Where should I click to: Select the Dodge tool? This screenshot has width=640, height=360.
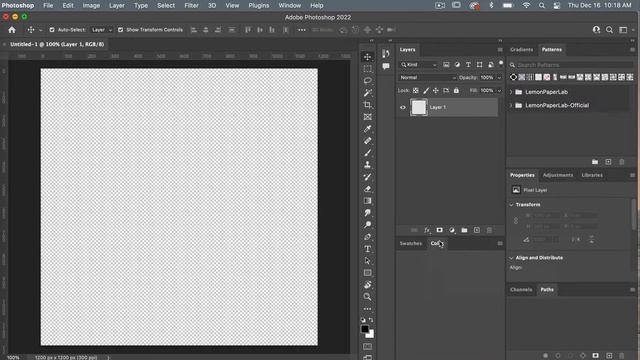coord(367,225)
